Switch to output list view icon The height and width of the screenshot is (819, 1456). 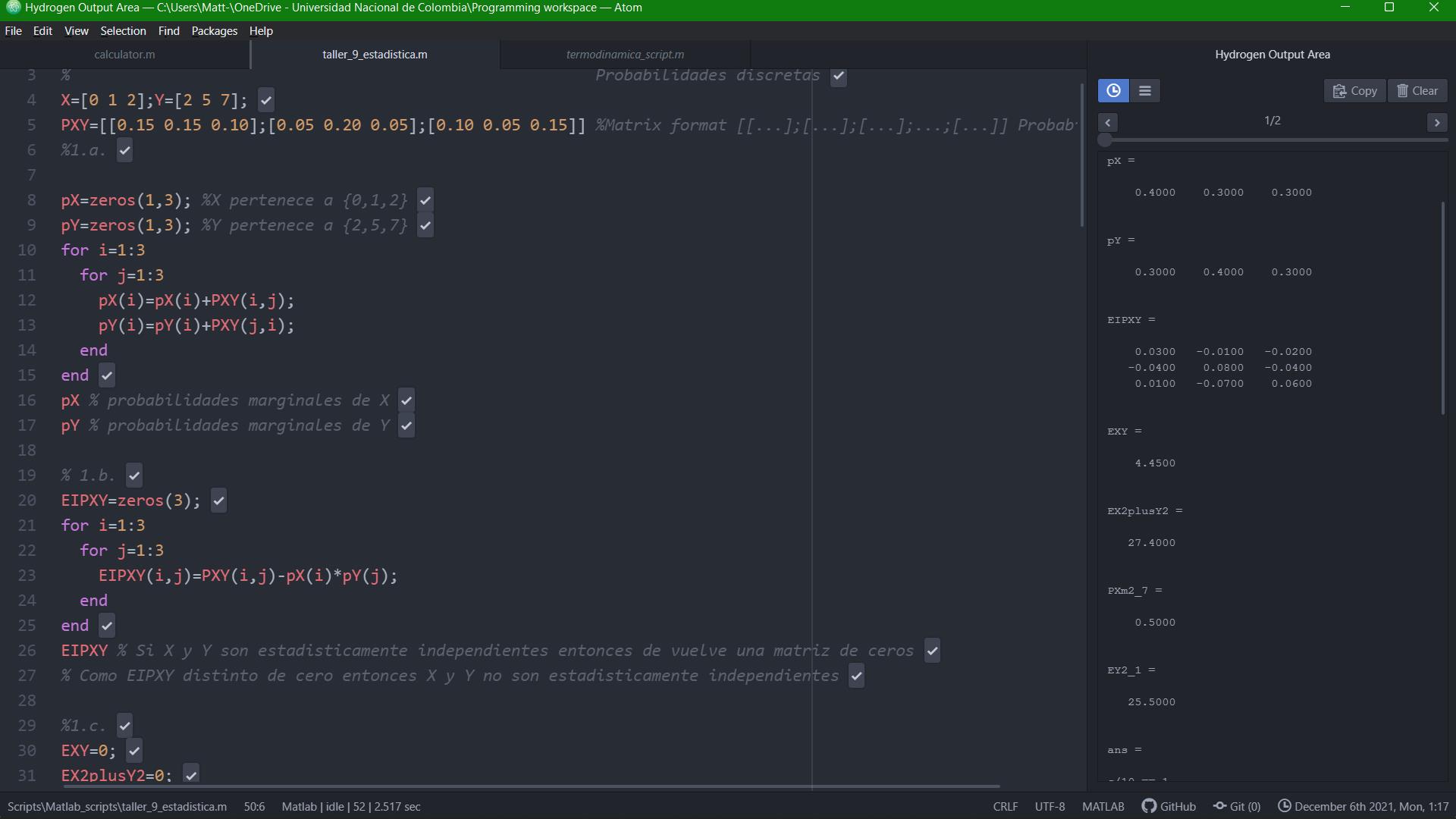click(1144, 91)
